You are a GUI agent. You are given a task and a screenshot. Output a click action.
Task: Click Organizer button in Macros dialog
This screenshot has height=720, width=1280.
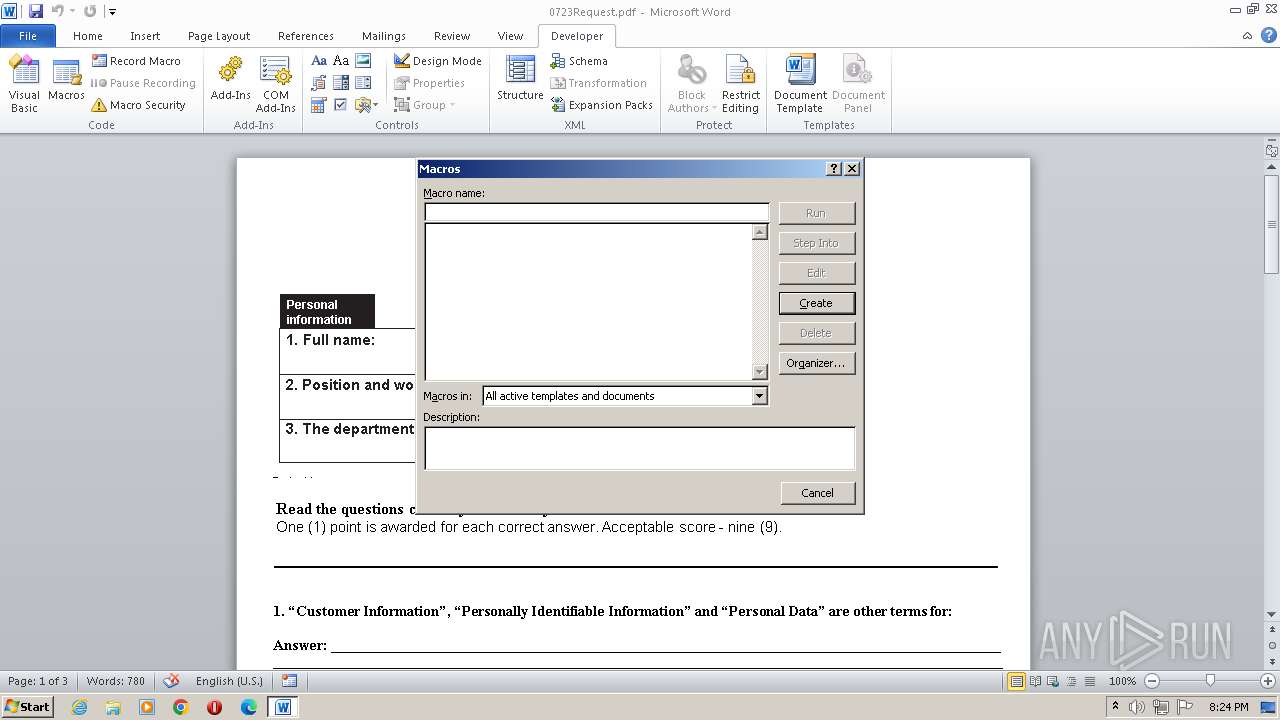pyautogui.click(x=816, y=363)
